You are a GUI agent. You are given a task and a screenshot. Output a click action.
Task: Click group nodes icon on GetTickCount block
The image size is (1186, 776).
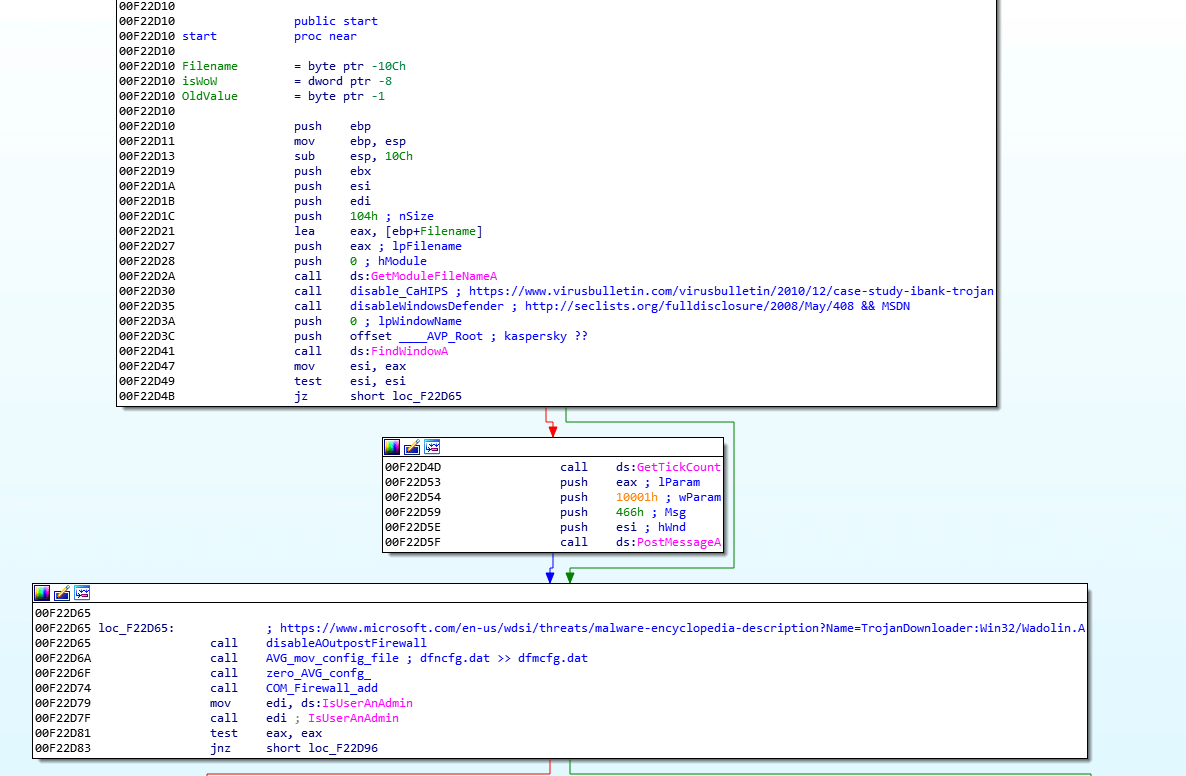(x=432, y=447)
